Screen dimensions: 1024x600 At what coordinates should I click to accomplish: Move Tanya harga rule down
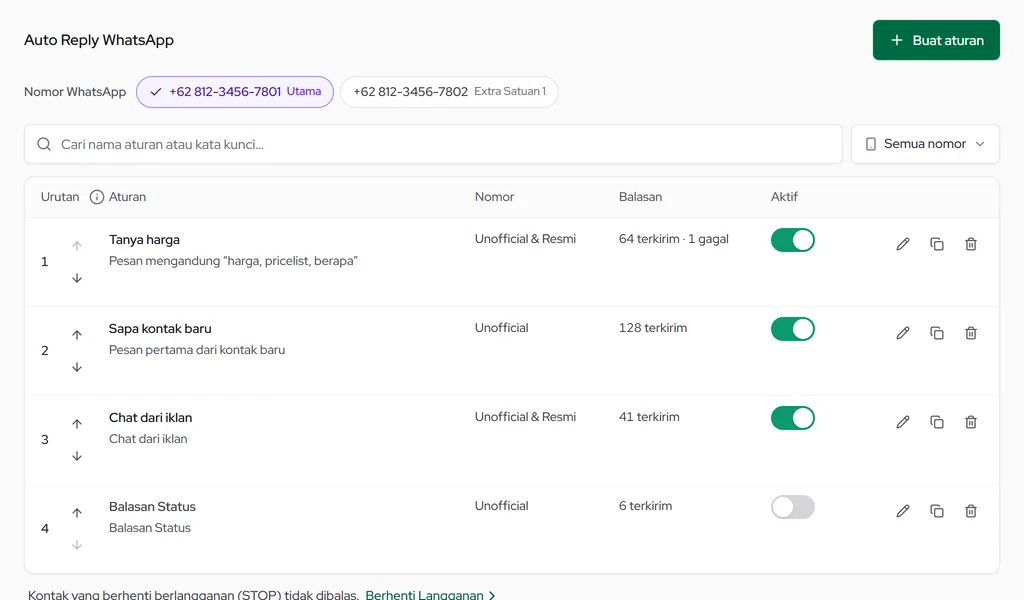(x=77, y=278)
